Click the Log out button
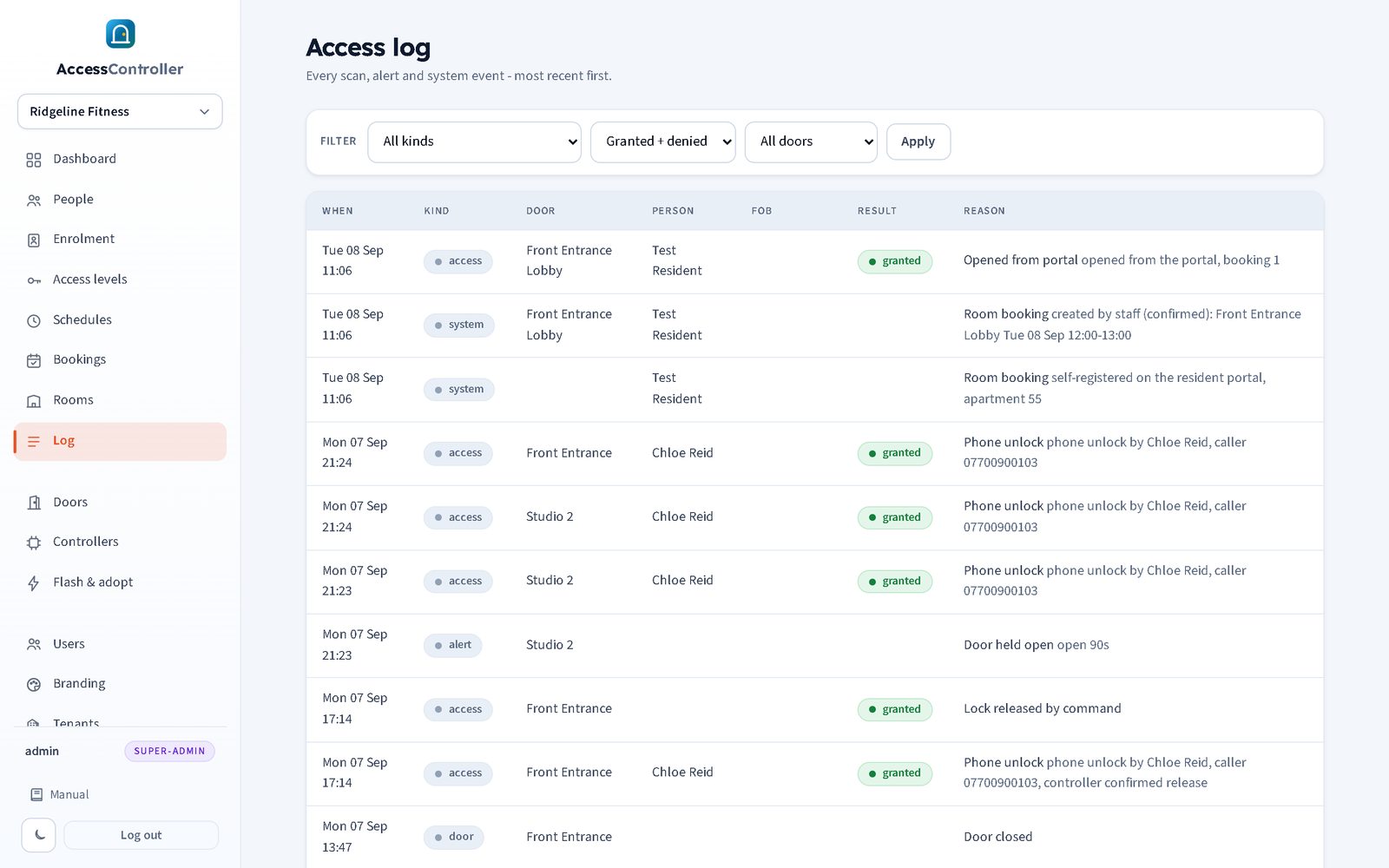The image size is (1389, 868). tap(141, 835)
